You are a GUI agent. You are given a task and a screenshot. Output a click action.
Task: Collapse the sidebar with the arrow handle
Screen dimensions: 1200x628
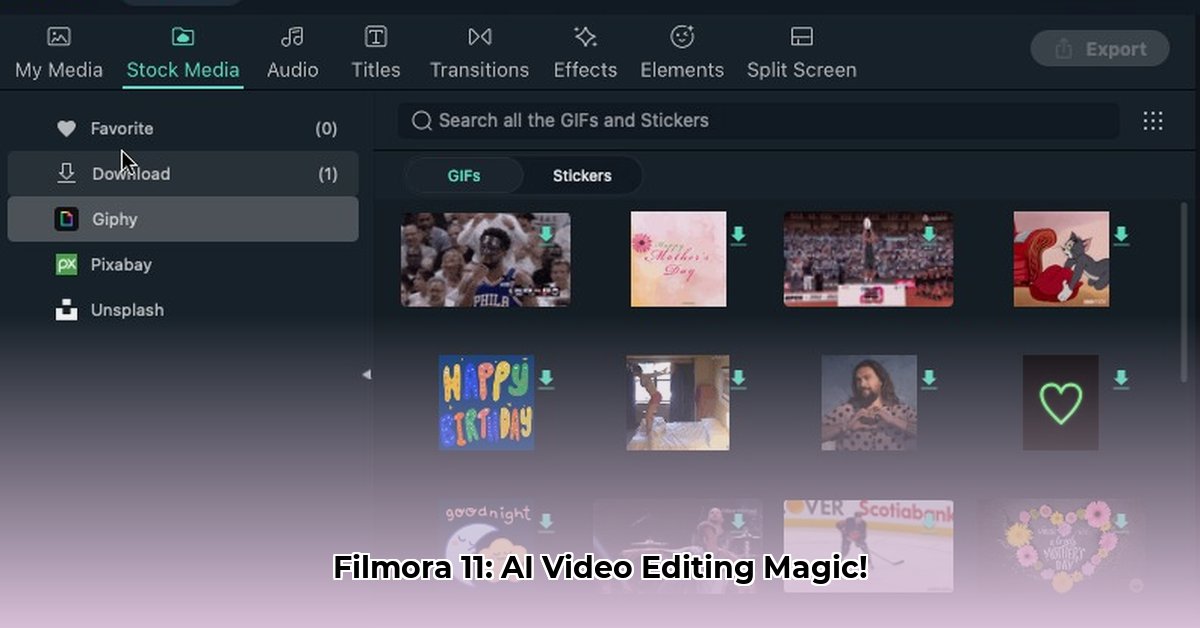(366, 374)
